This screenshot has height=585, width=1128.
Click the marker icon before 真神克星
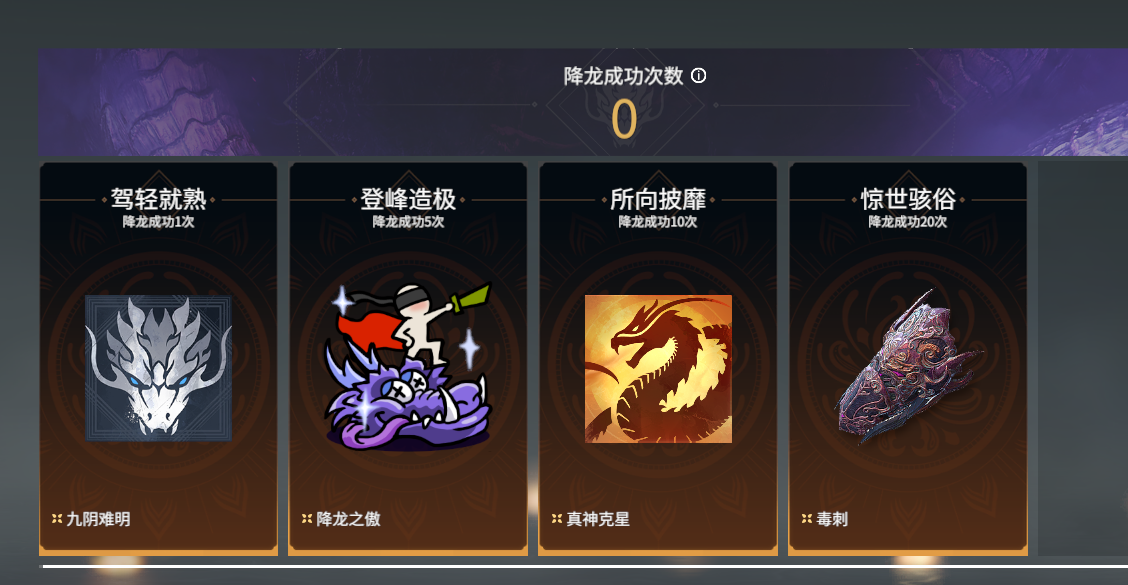point(557,518)
